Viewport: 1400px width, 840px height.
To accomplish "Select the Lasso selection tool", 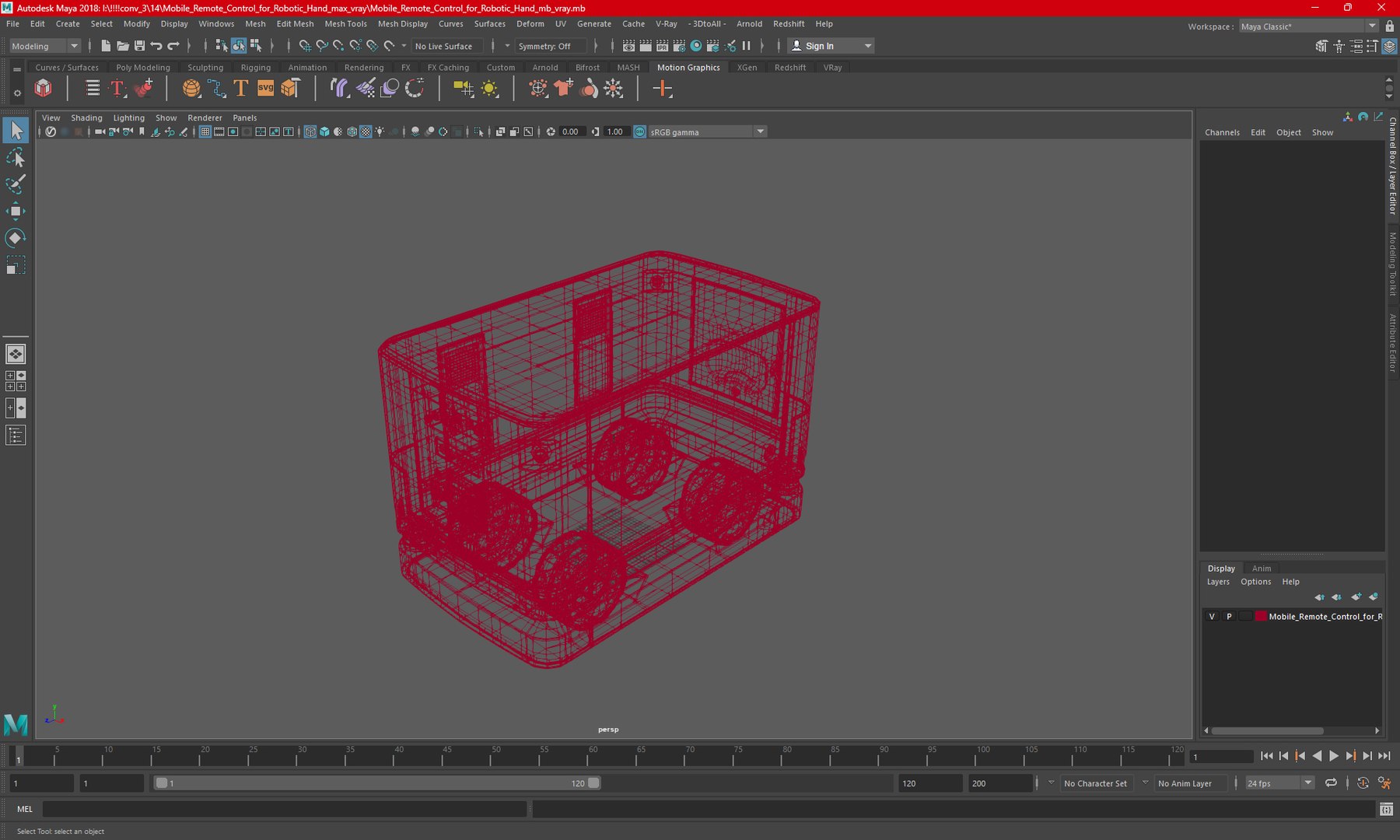I will tap(16, 158).
